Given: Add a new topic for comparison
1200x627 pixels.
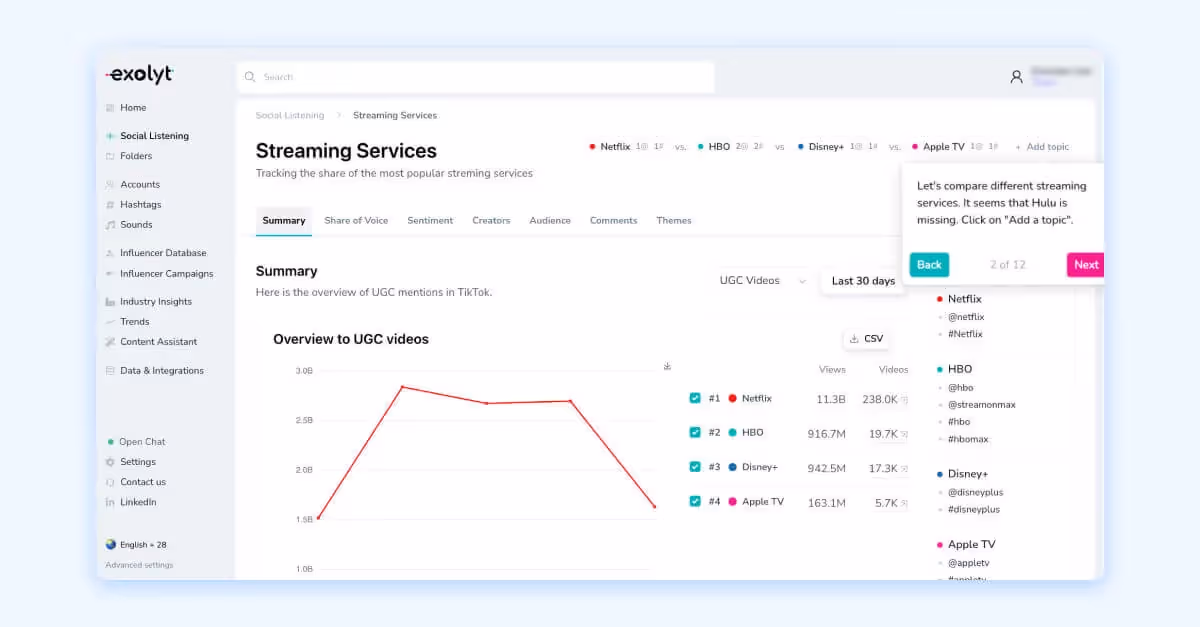Looking at the screenshot, I should pyautogui.click(x=1043, y=146).
